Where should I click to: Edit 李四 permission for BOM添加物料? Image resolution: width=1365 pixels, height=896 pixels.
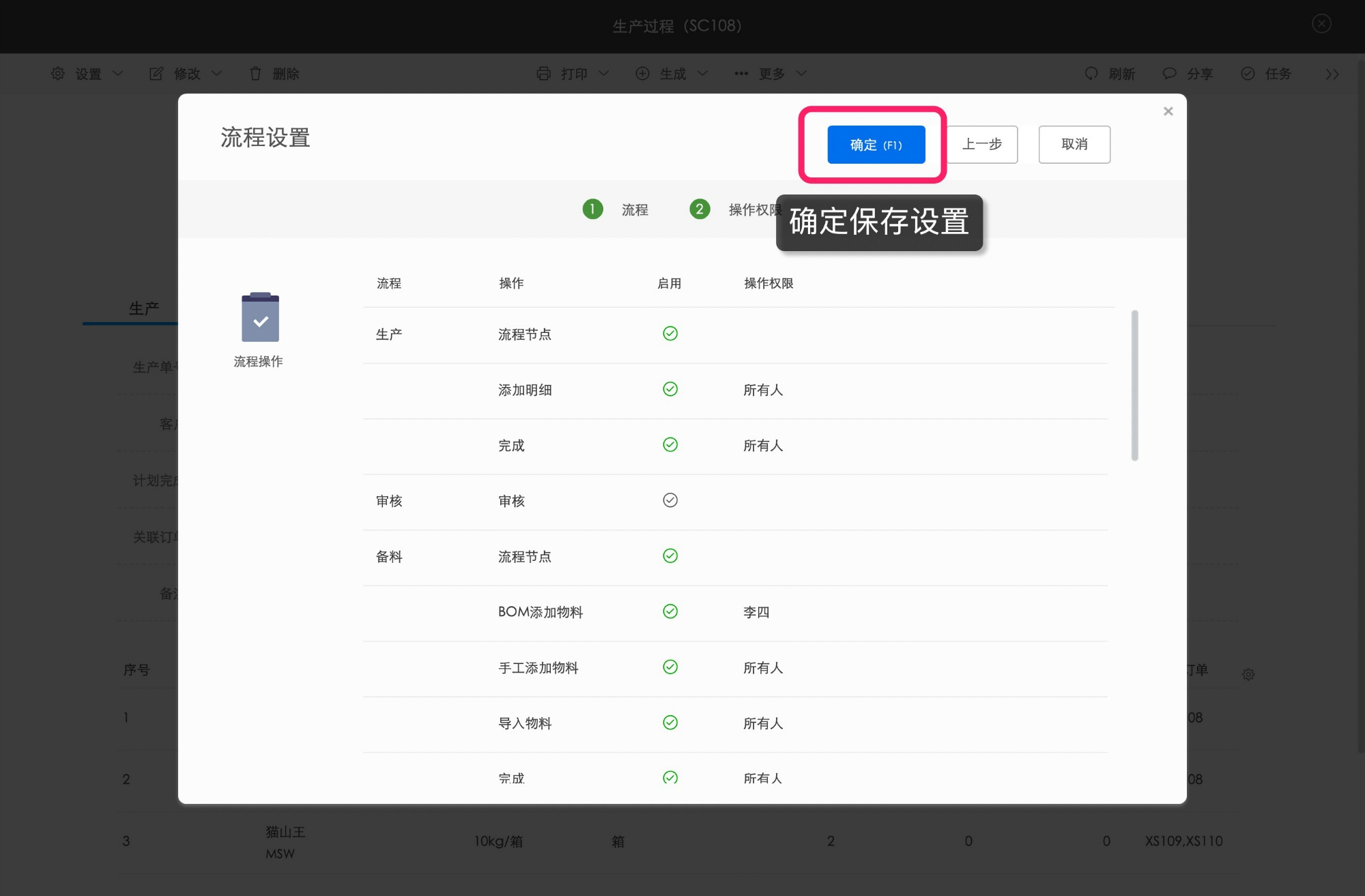[x=756, y=612]
